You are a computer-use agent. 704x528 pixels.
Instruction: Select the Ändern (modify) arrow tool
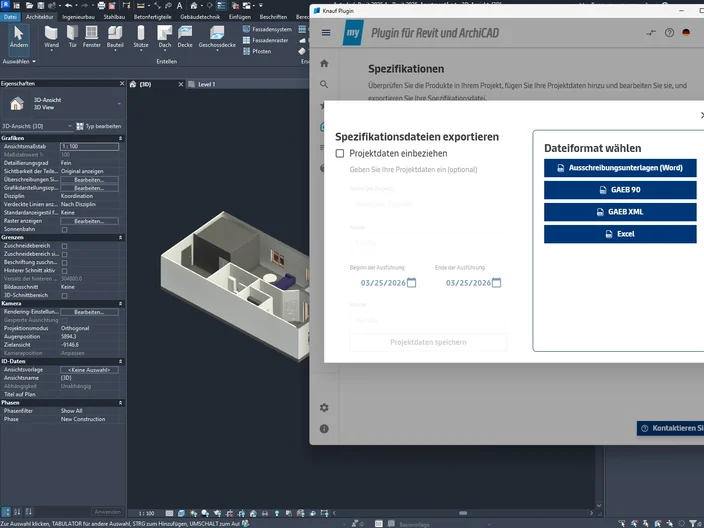click(x=18, y=36)
